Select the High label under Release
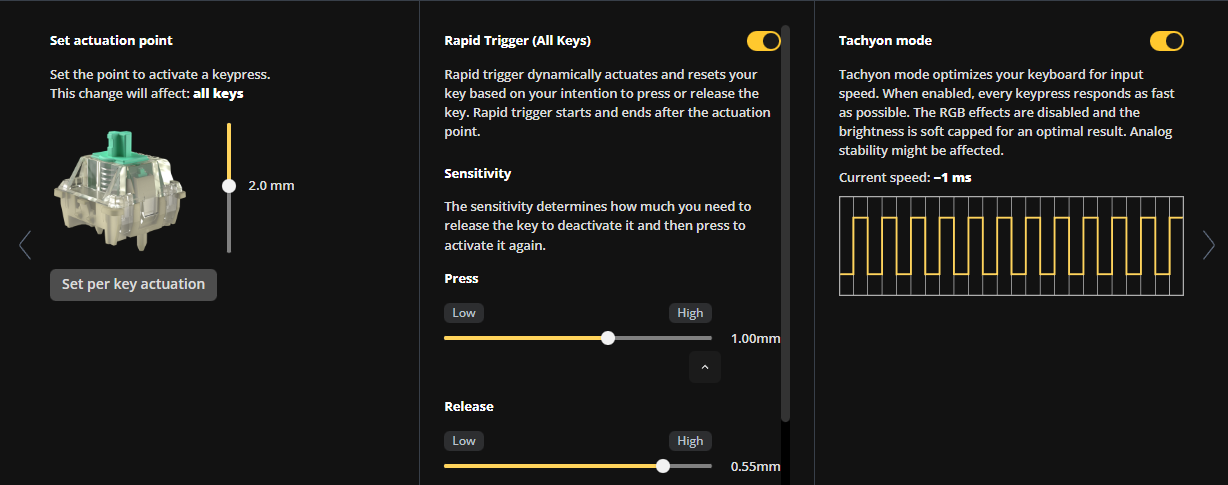 (690, 441)
